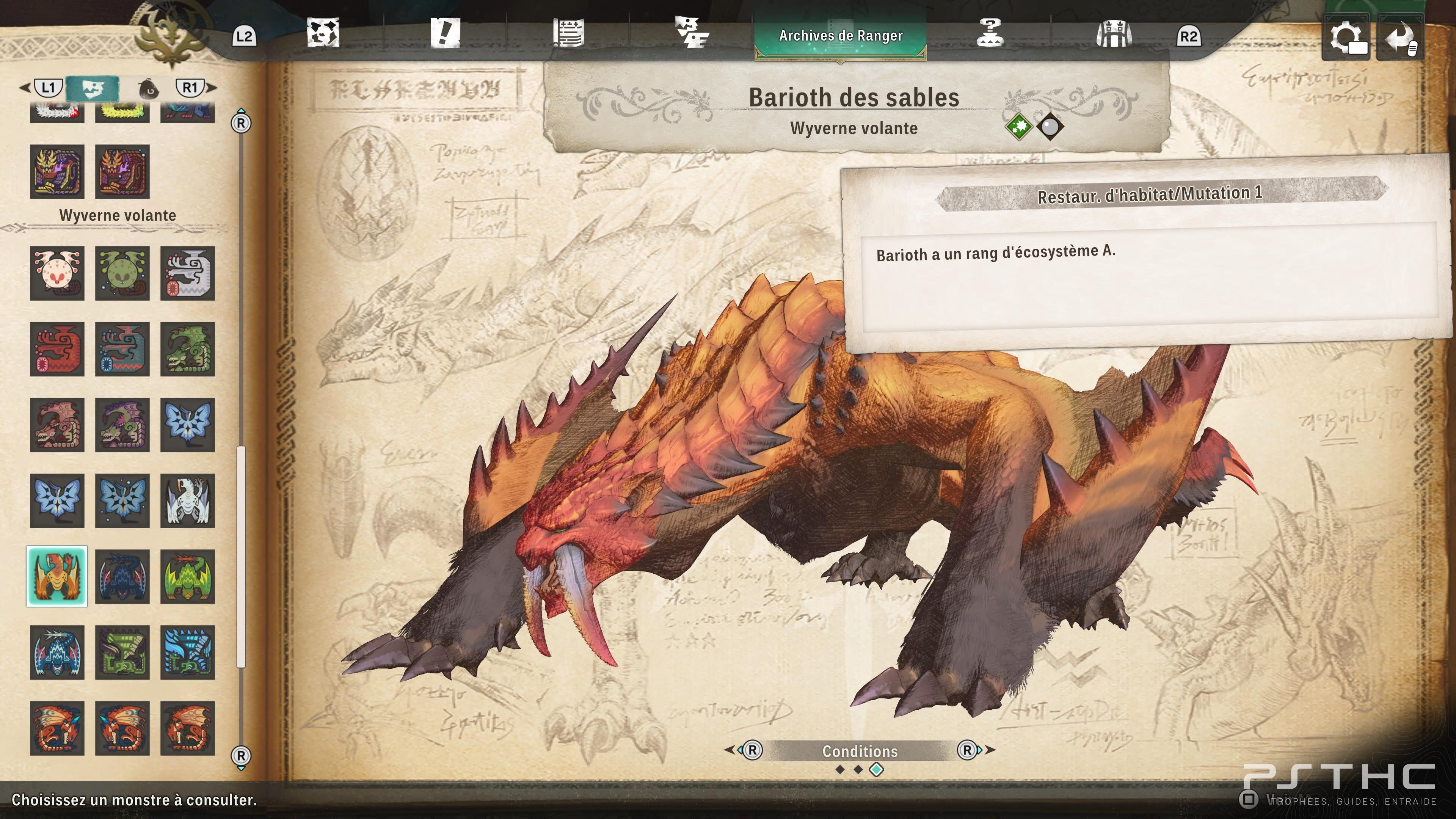Select the blue Astalos variant icon
The width and height of the screenshot is (1456, 819).
point(188,652)
